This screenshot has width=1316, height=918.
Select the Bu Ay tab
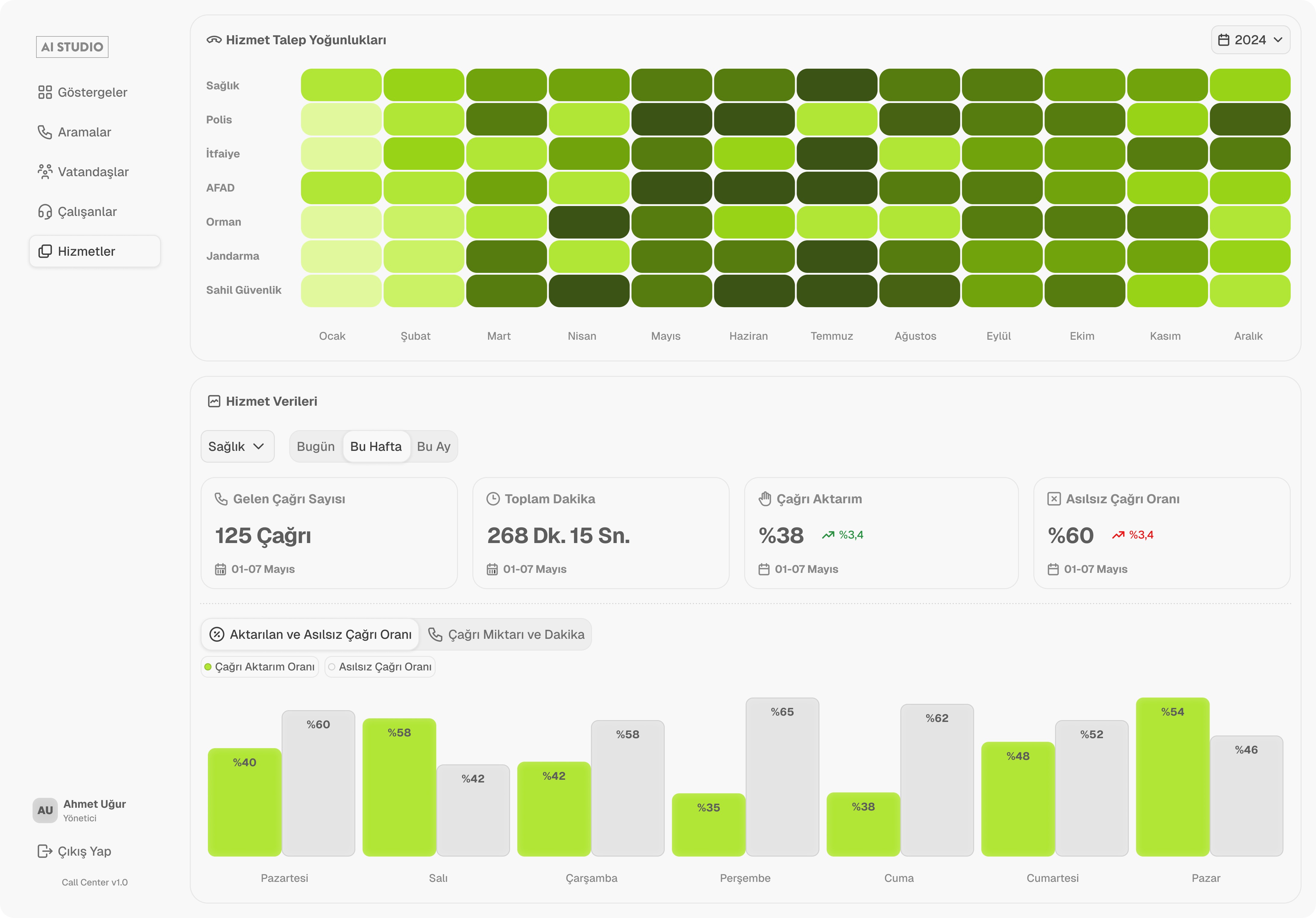433,446
